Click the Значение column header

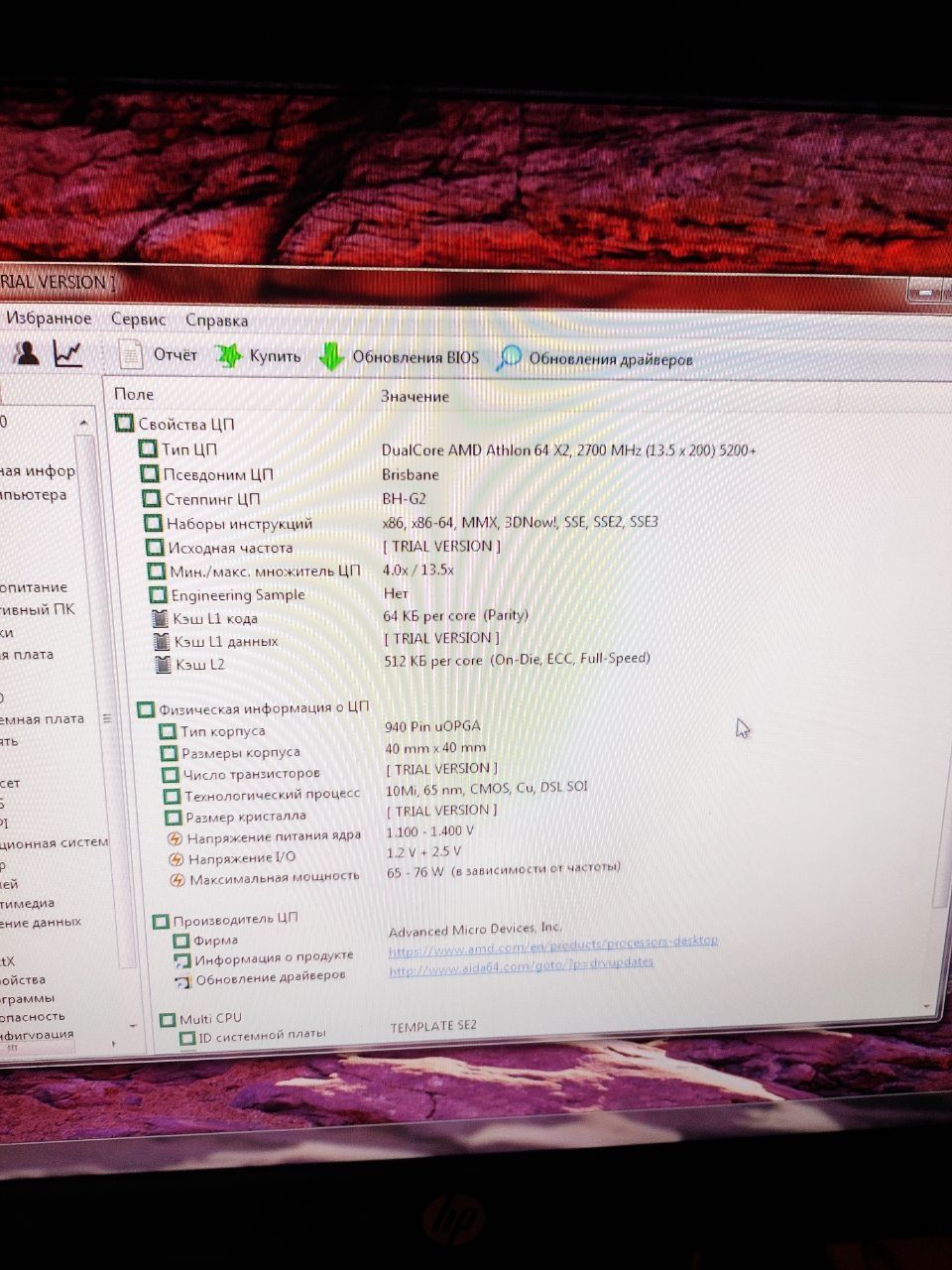tap(415, 396)
